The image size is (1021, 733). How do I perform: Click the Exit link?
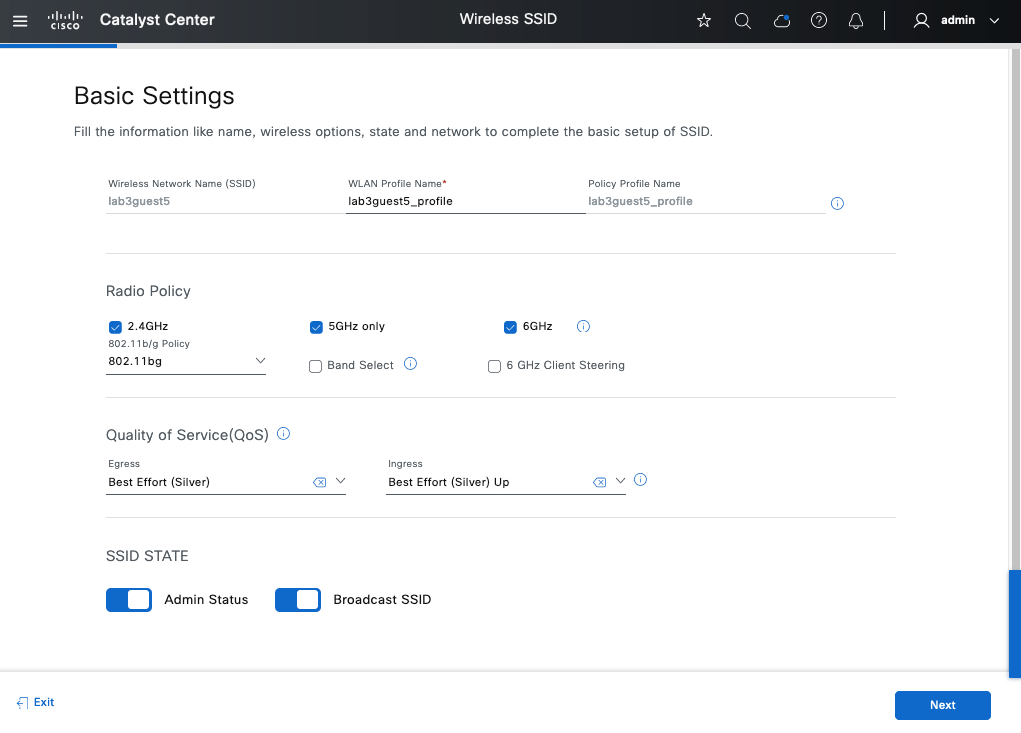(36, 703)
